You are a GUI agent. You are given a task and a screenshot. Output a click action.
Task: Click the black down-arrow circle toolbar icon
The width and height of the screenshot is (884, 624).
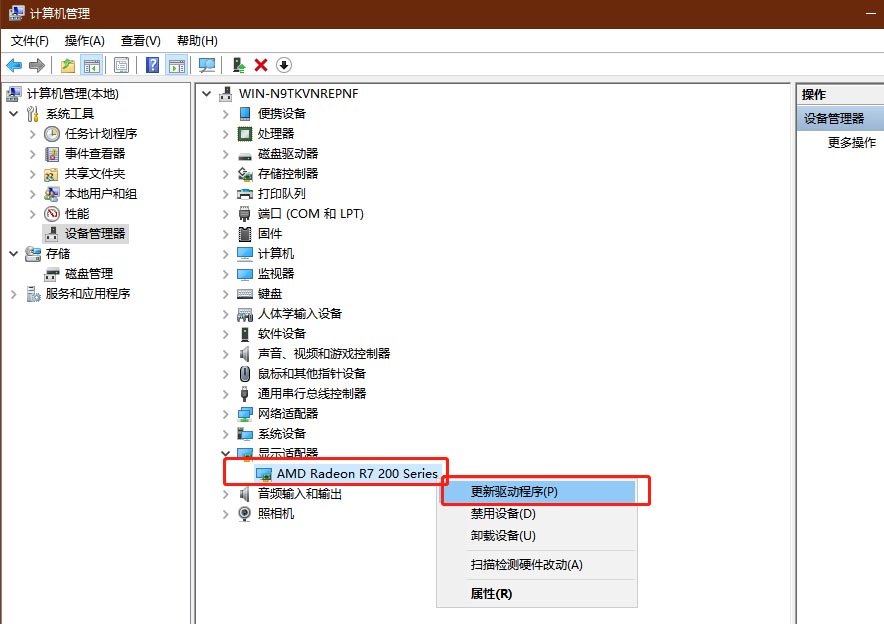284,65
